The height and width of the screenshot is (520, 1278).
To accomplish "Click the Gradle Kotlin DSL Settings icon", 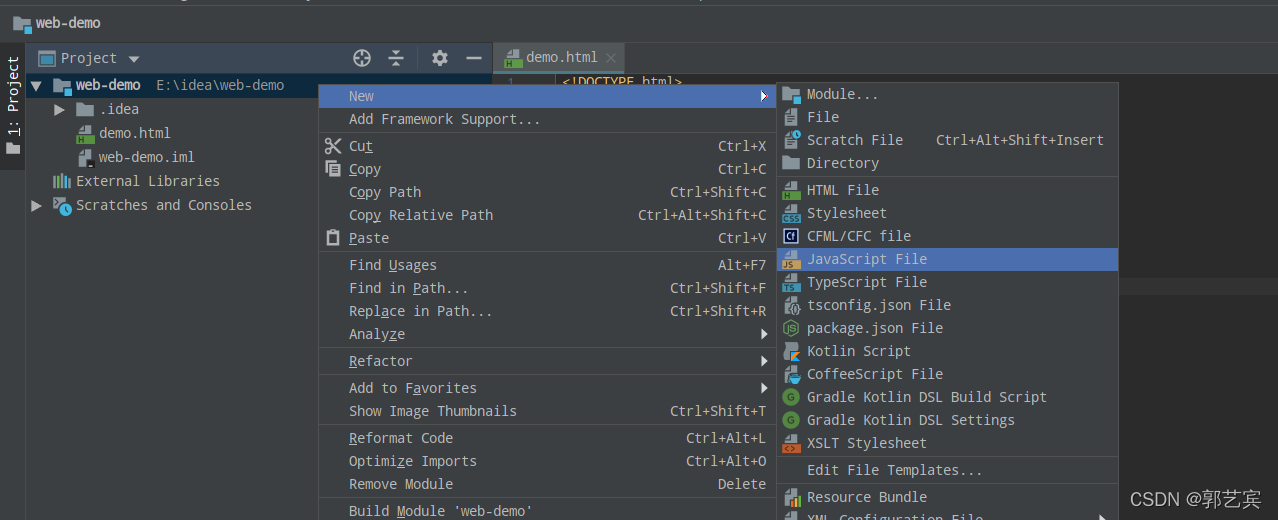I will tap(791, 420).
